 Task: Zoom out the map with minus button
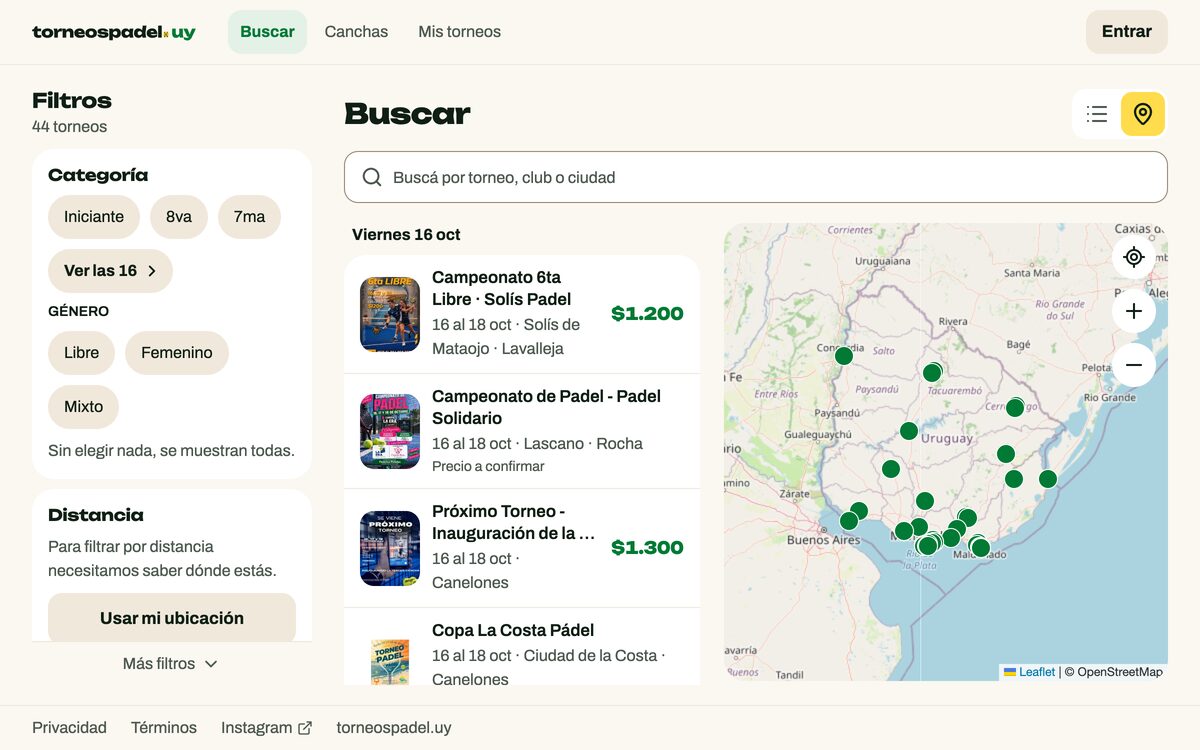click(x=1134, y=365)
